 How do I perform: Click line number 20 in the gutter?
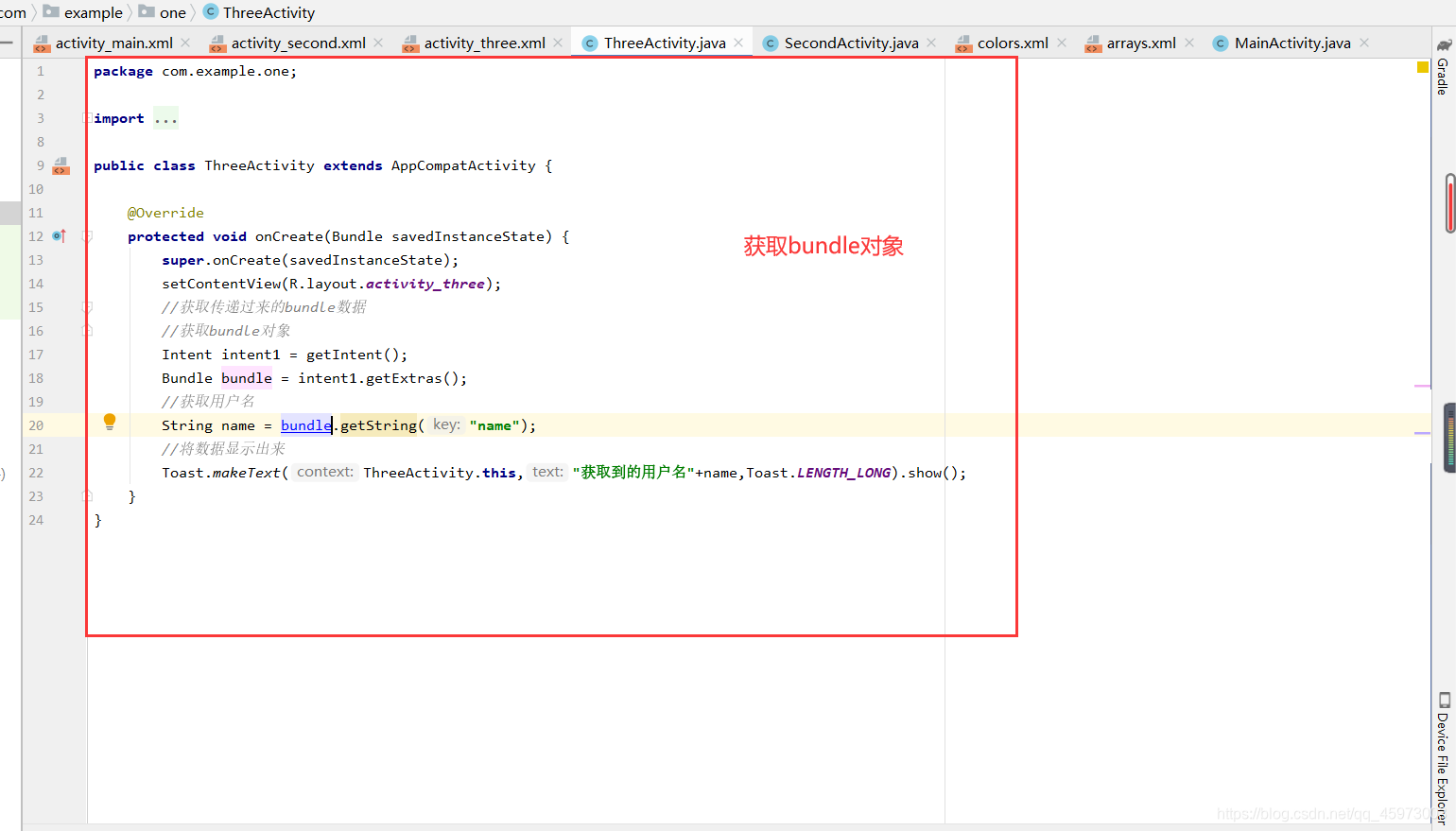pyautogui.click(x=36, y=425)
